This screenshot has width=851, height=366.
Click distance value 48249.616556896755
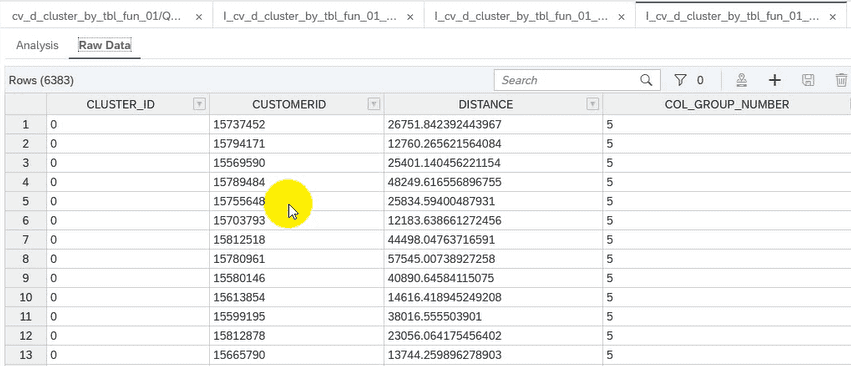pos(444,182)
